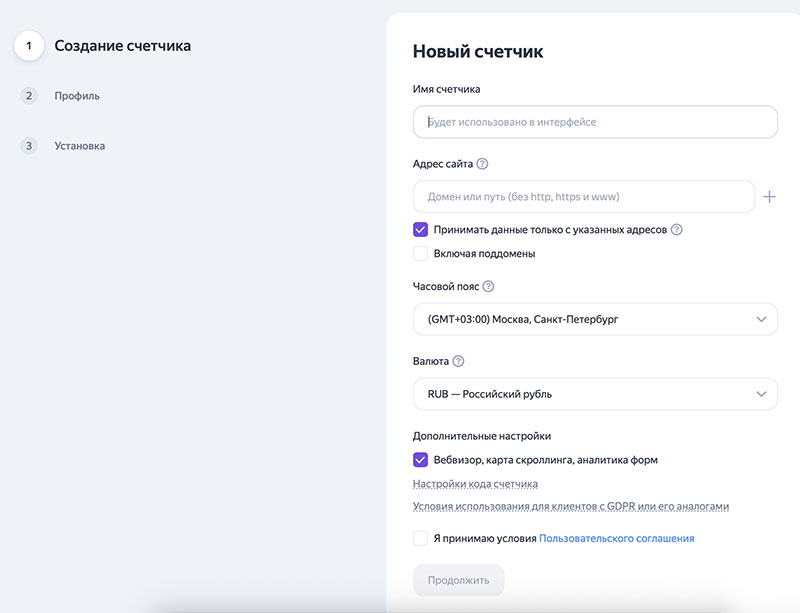This screenshot has height=613, width=800.
Task: Select step 1 circle icon
Action: tap(29, 45)
